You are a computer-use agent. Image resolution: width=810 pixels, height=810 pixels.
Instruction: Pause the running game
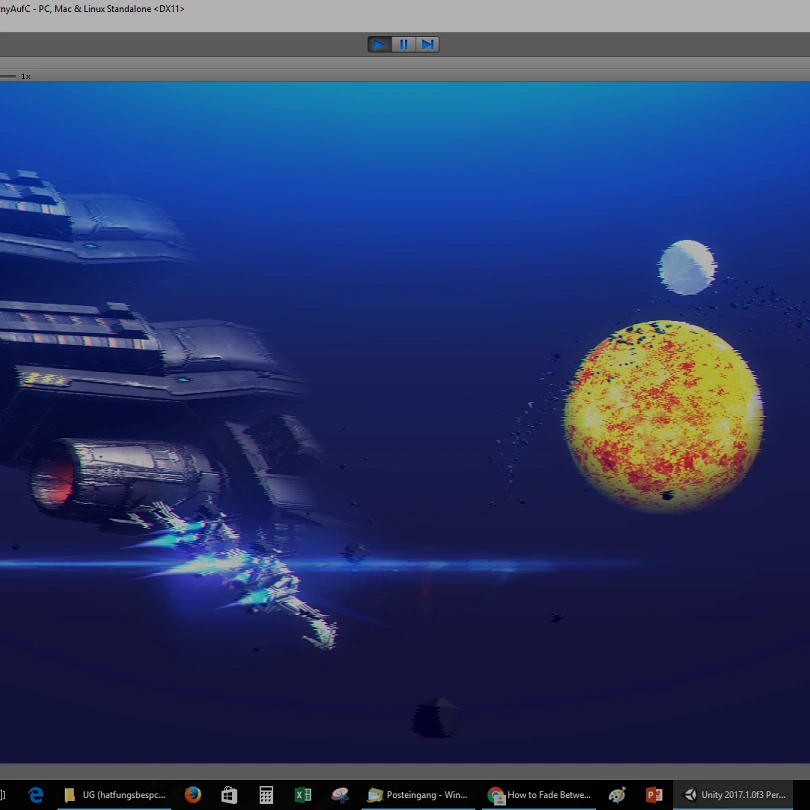tap(403, 44)
